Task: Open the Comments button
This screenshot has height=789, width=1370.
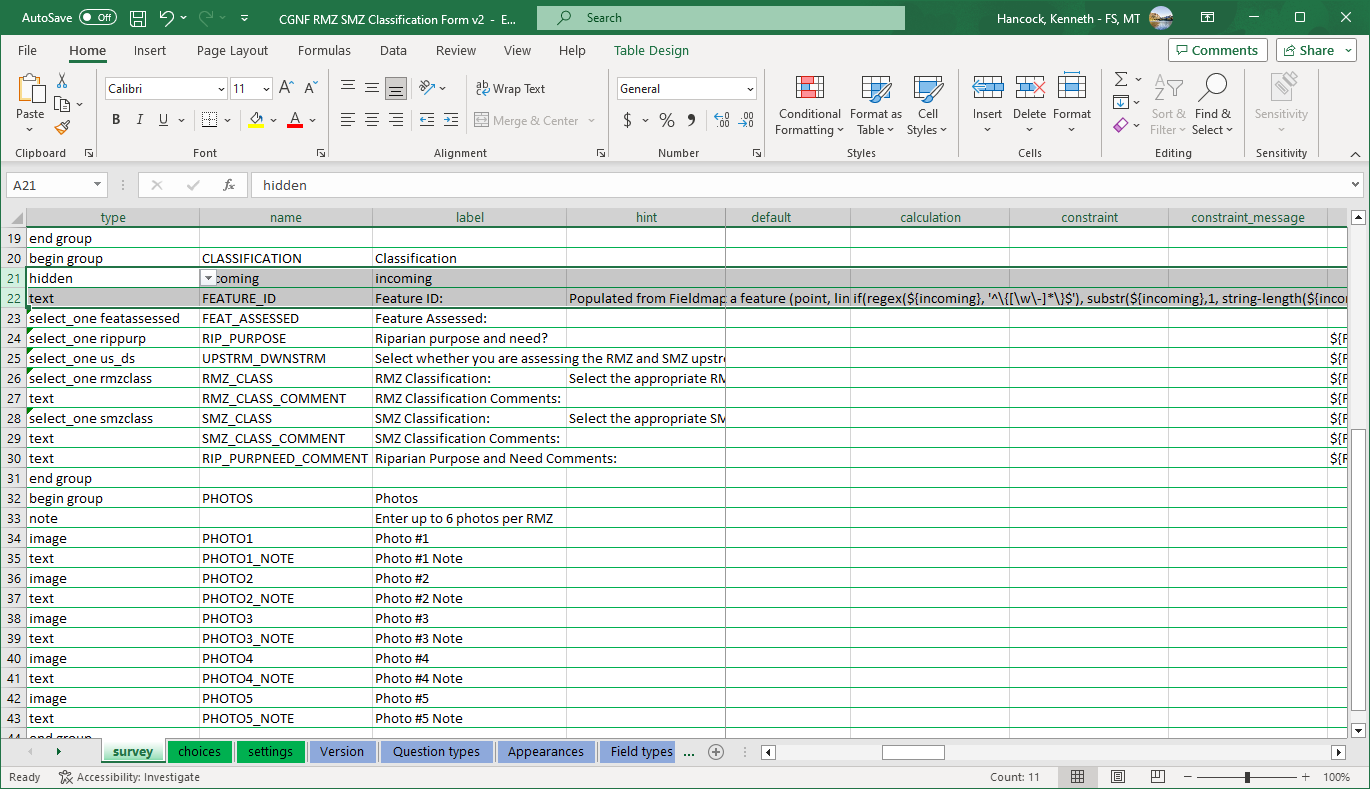Action: pyautogui.click(x=1217, y=50)
